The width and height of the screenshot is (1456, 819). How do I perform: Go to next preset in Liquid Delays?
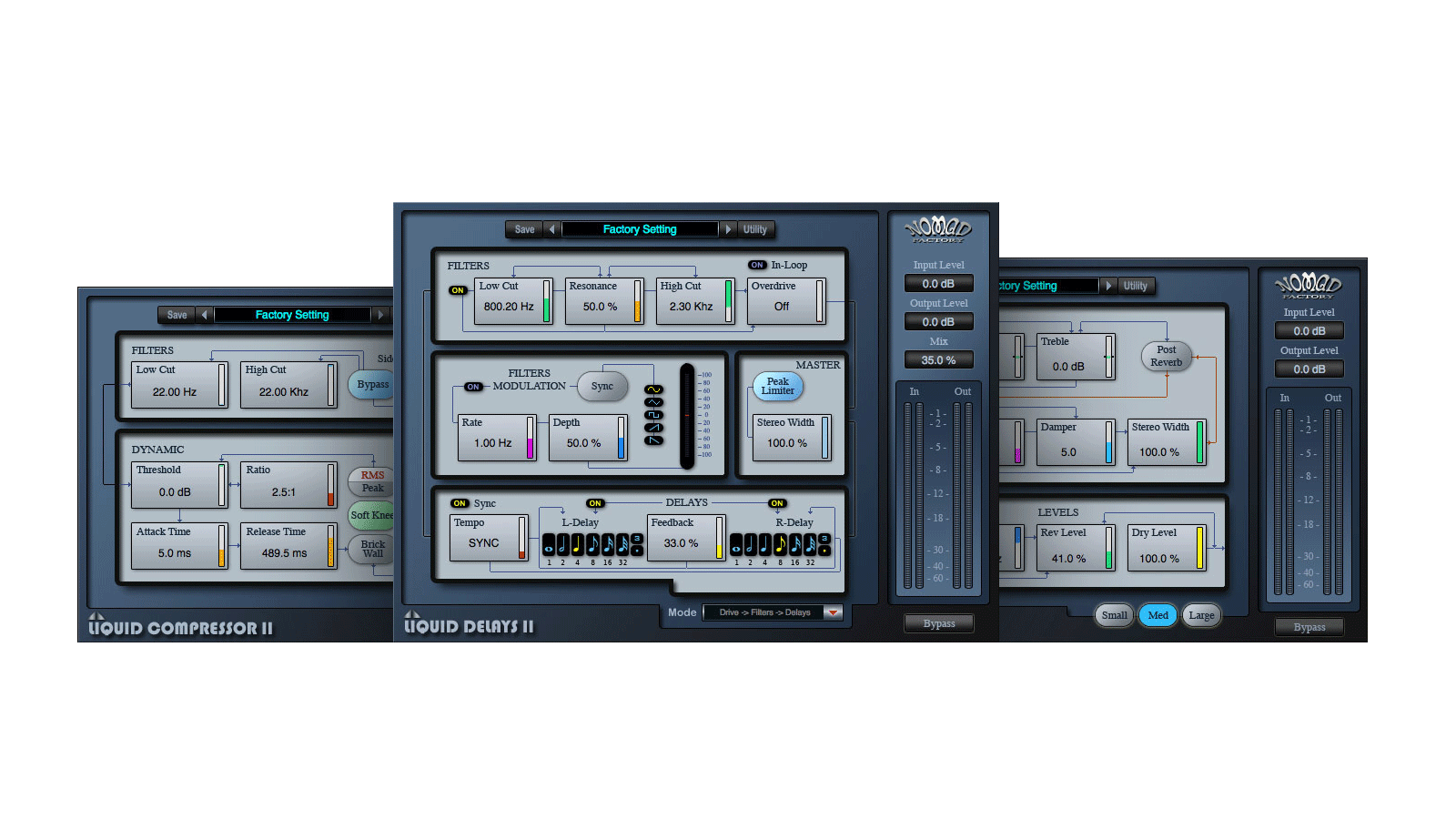[x=728, y=229]
